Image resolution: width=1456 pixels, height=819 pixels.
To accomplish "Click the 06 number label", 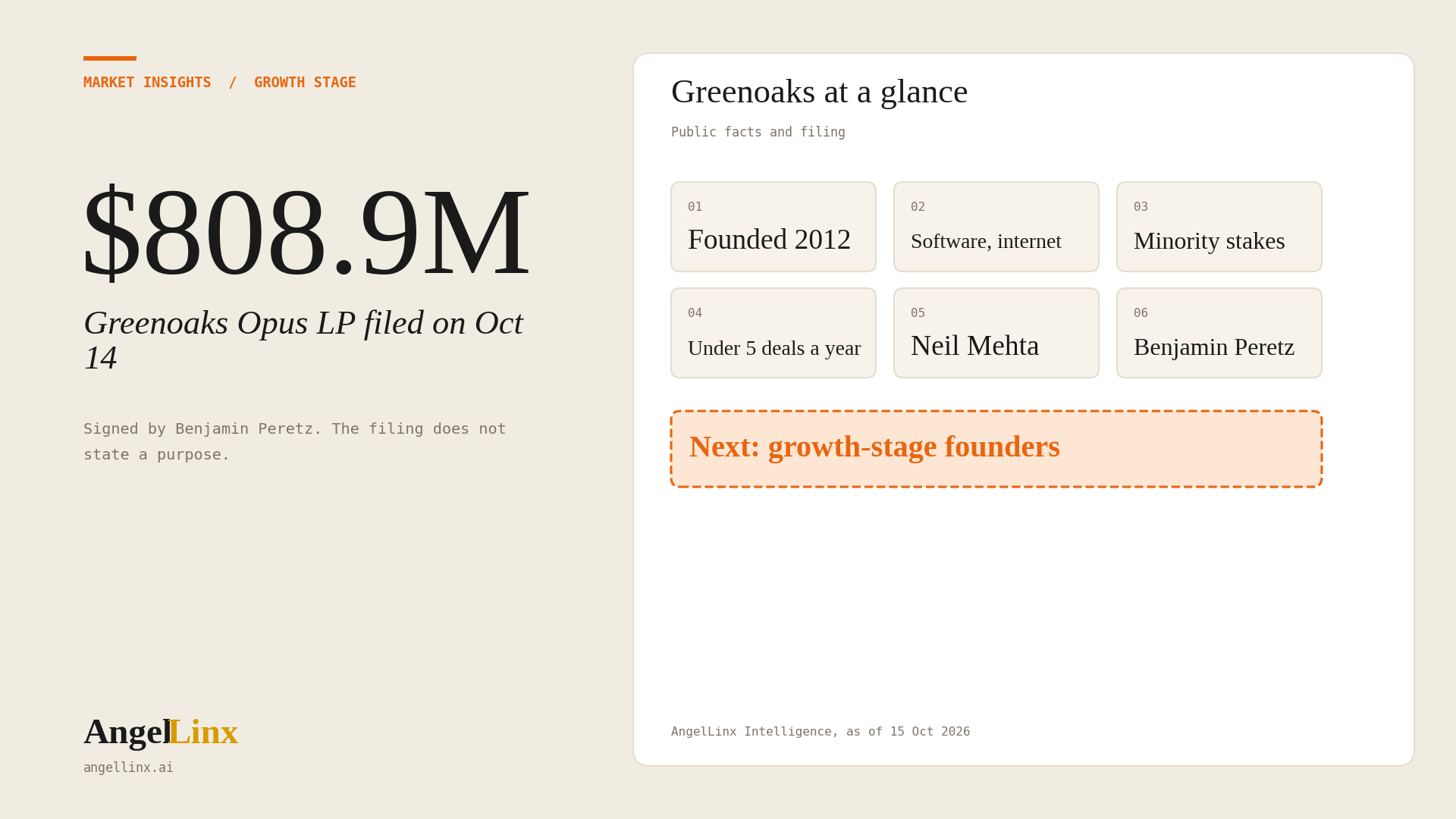I will pos(1141,313).
